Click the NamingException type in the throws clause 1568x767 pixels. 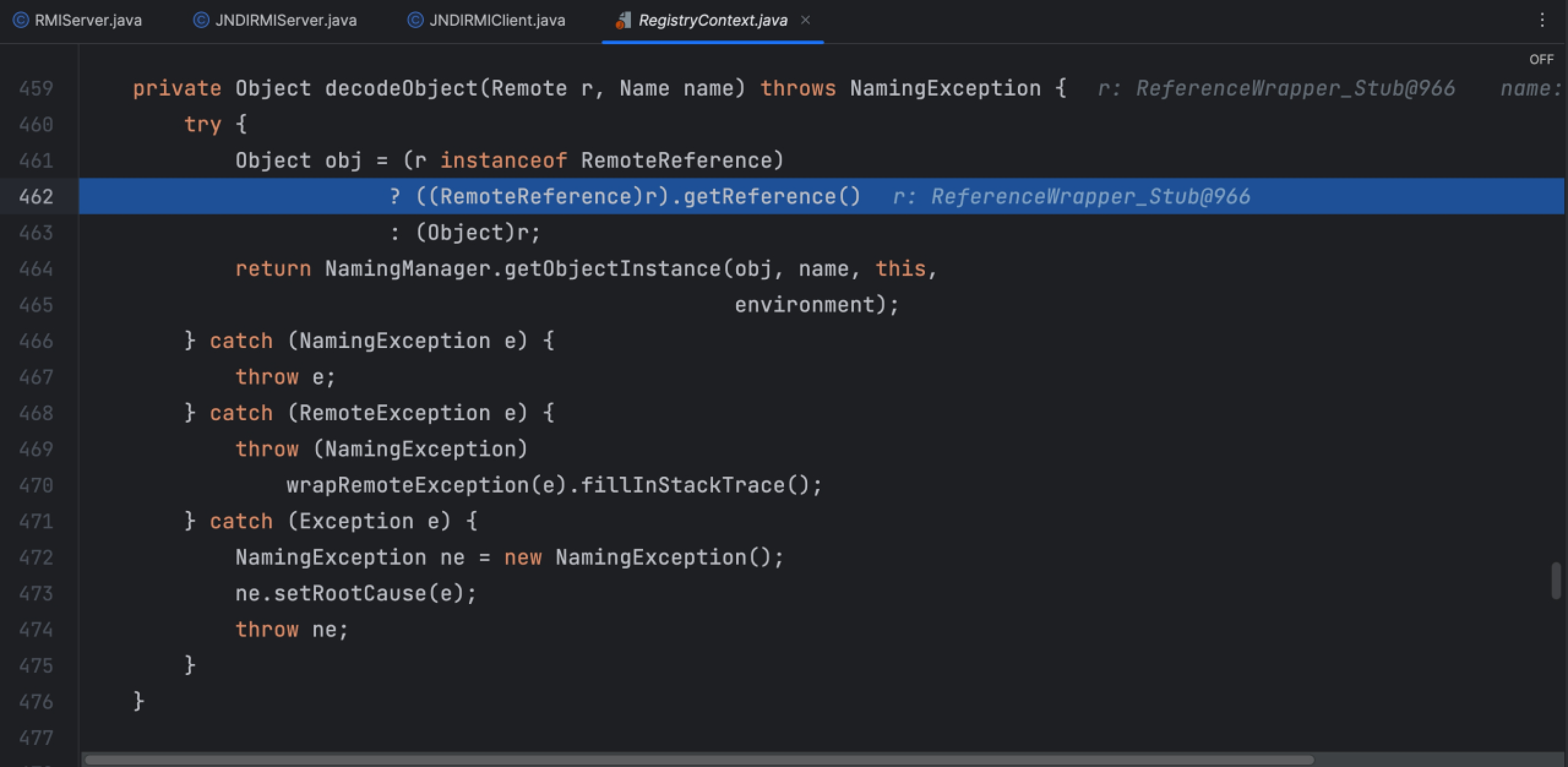(946, 89)
